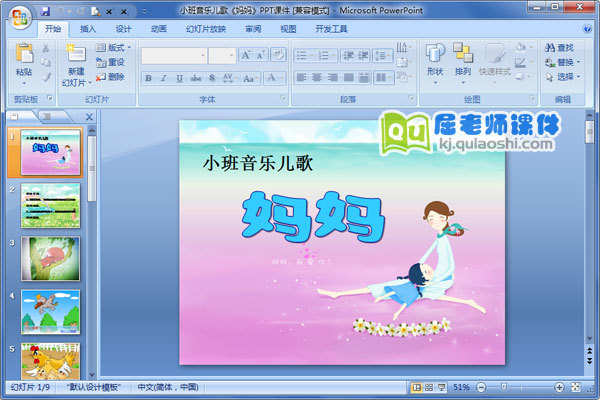Click 替换 to replace text
Viewport: 600px width, 400px height.
click(x=562, y=62)
